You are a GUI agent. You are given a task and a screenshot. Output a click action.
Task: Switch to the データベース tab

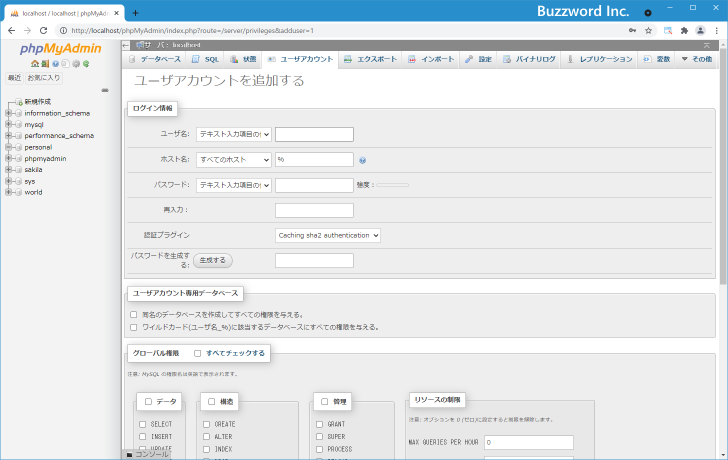pos(155,59)
